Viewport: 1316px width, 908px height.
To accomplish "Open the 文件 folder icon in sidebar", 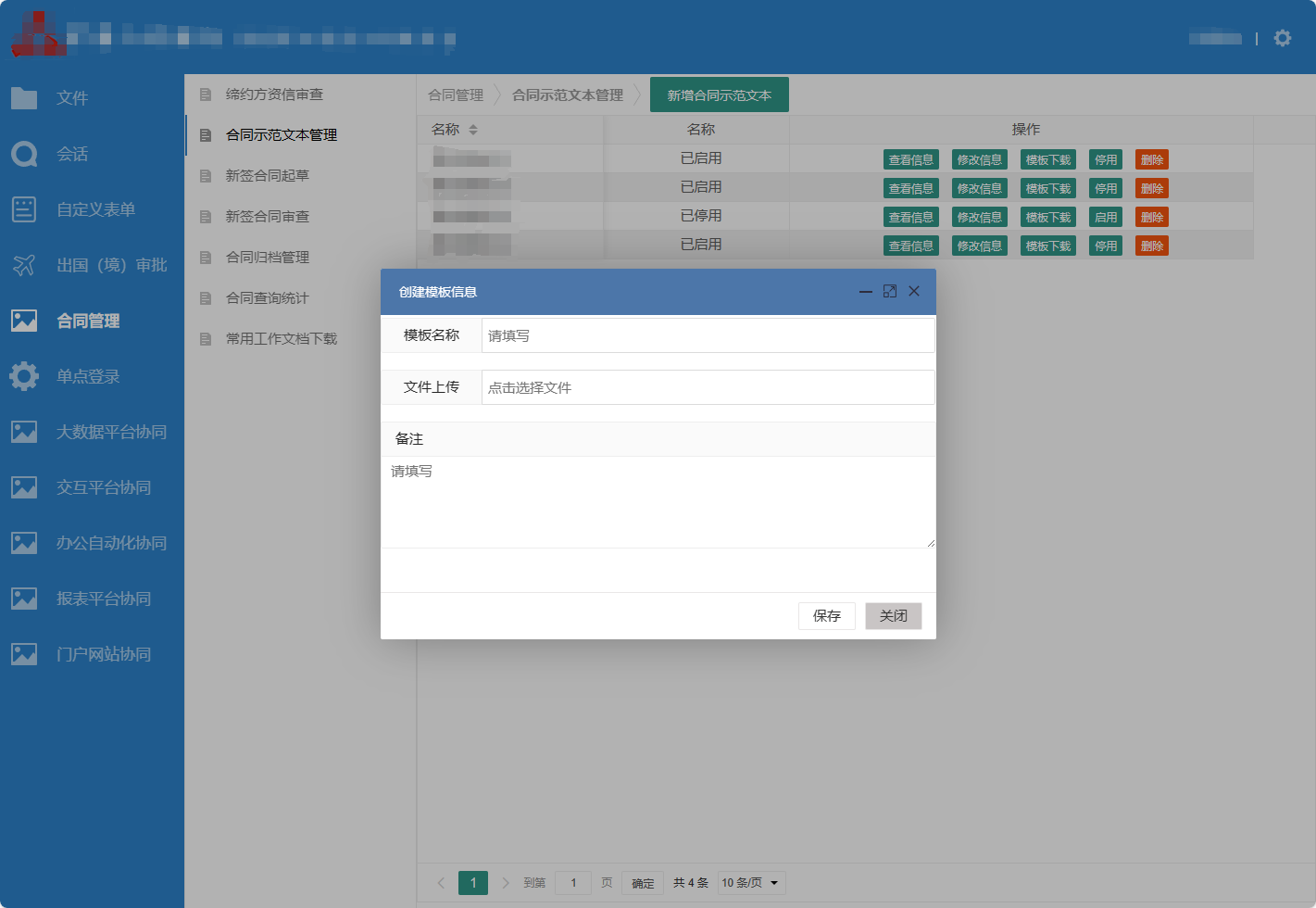I will [24, 98].
